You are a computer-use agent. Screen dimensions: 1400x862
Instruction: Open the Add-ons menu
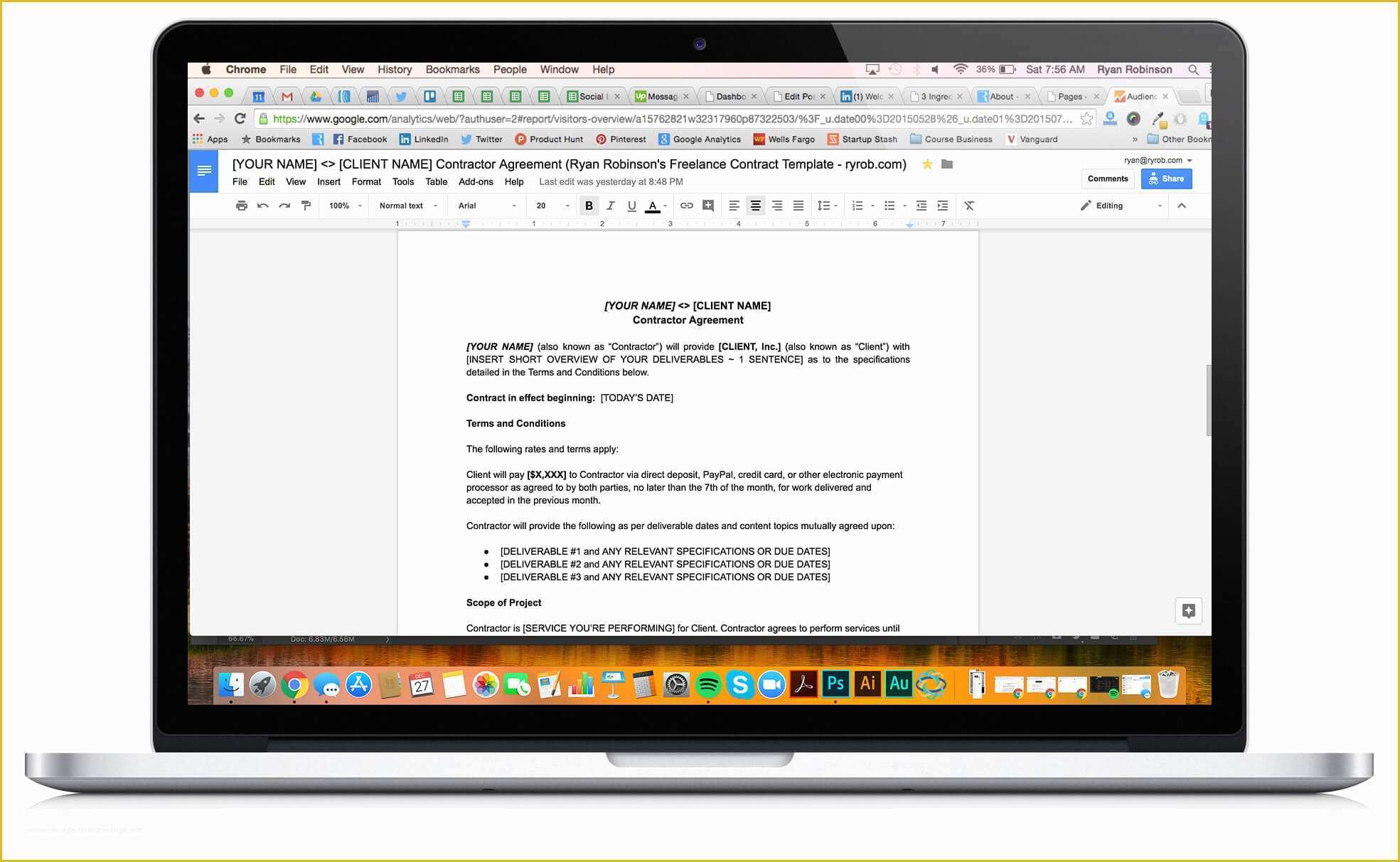476,181
